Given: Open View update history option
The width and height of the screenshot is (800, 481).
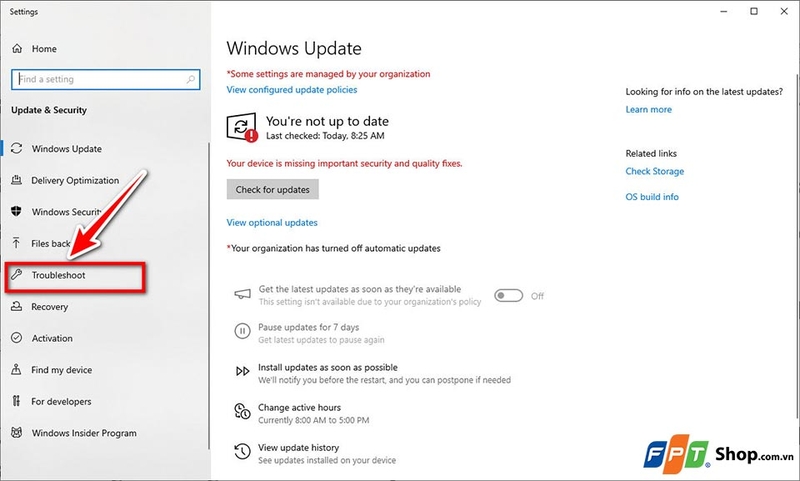Looking at the screenshot, I should [298, 447].
